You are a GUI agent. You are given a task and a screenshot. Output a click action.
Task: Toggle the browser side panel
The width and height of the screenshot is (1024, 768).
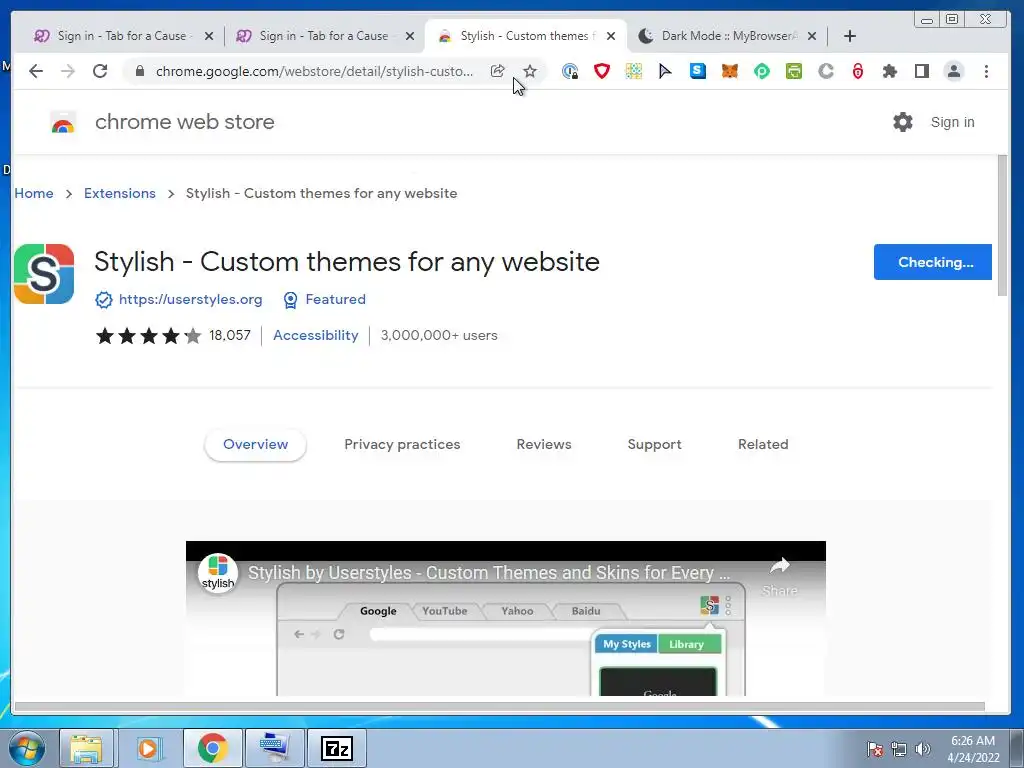click(x=921, y=71)
